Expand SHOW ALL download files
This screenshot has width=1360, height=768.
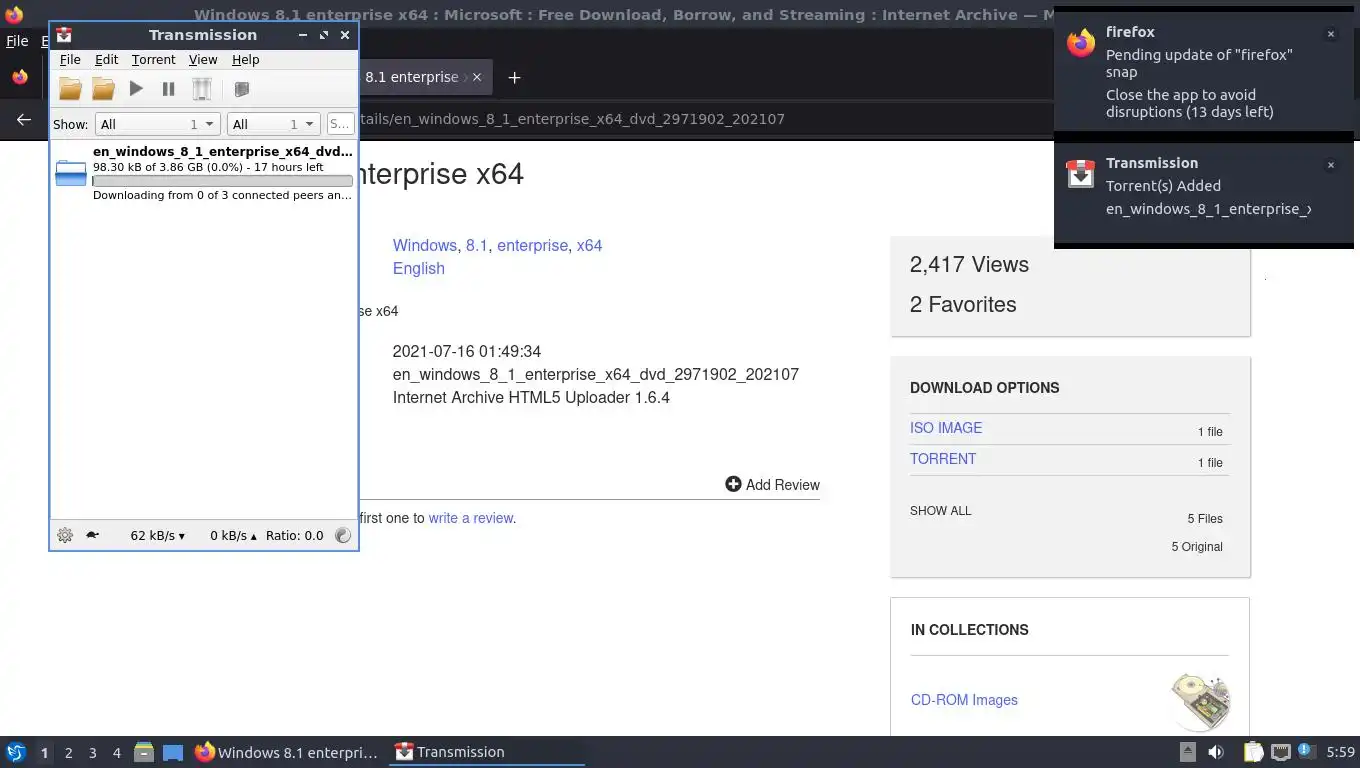click(x=941, y=511)
